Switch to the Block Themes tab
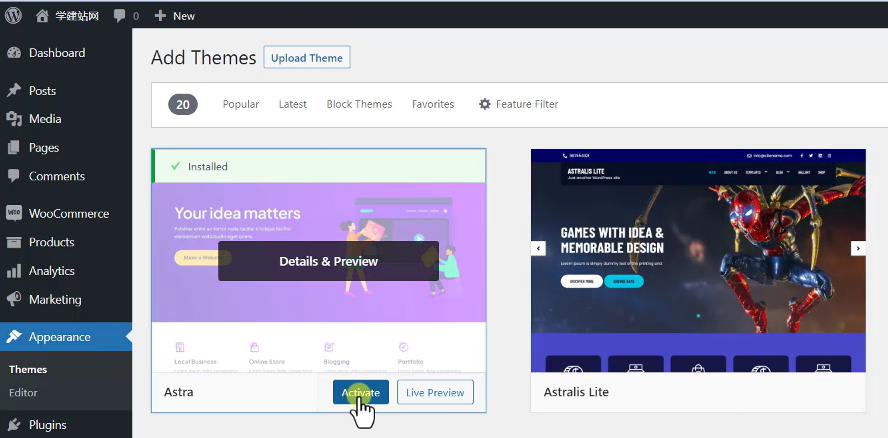Image resolution: width=888 pixels, height=438 pixels. (359, 104)
